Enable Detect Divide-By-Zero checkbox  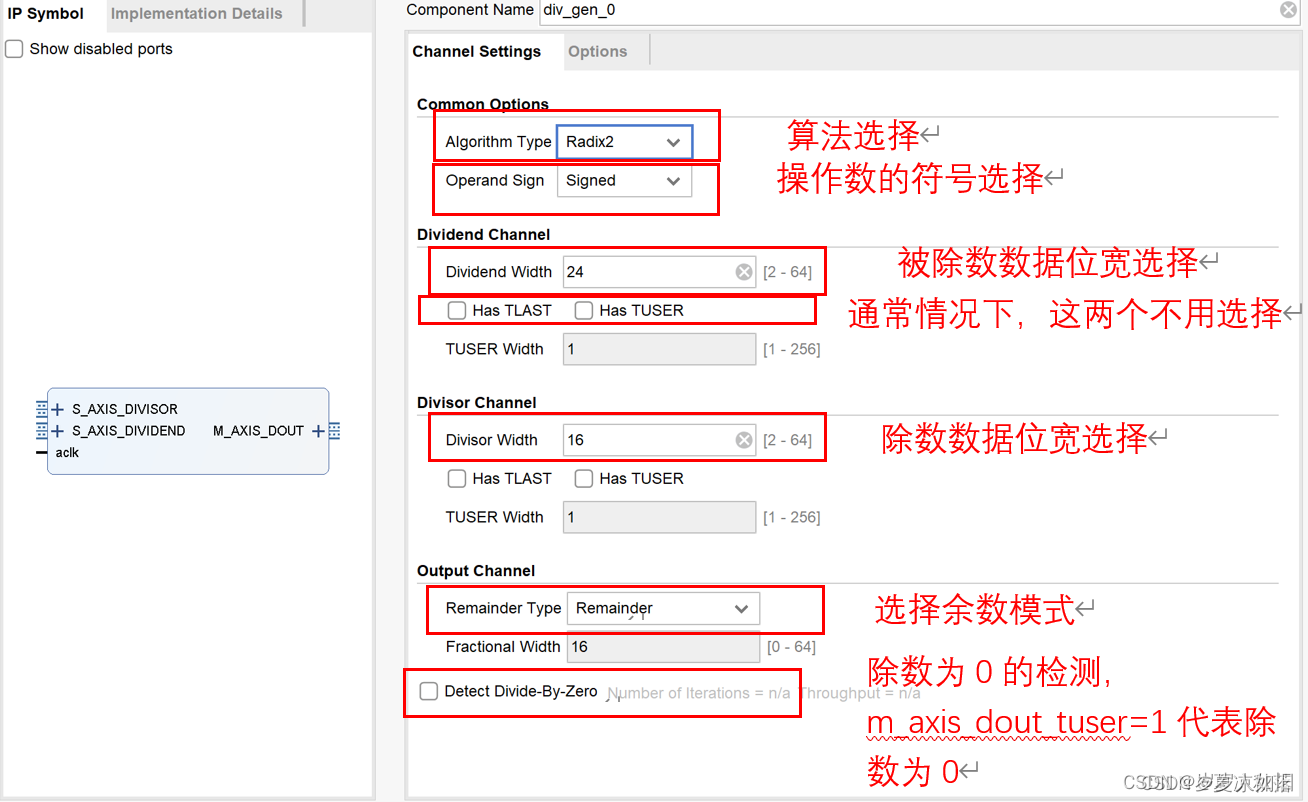429,691
